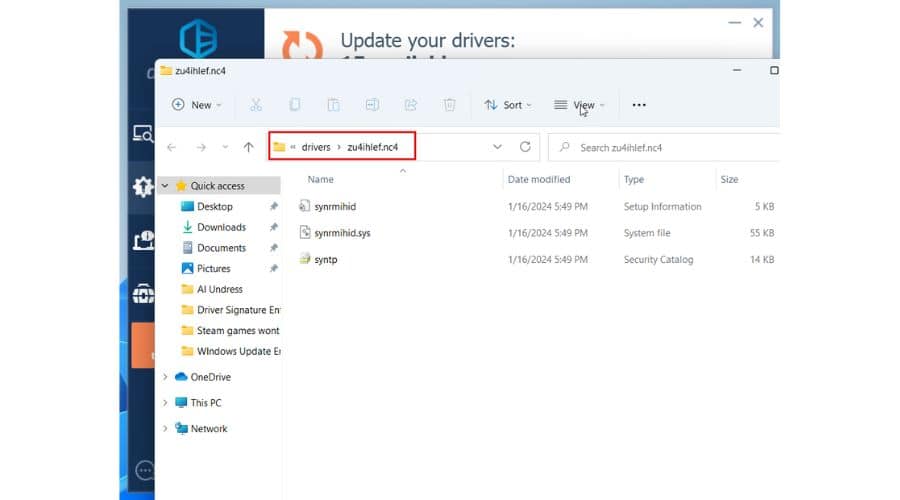Click the driver app logo at top
Viewport: 900px width, 500px height.
pyautogui.click(x=198, y=38)
